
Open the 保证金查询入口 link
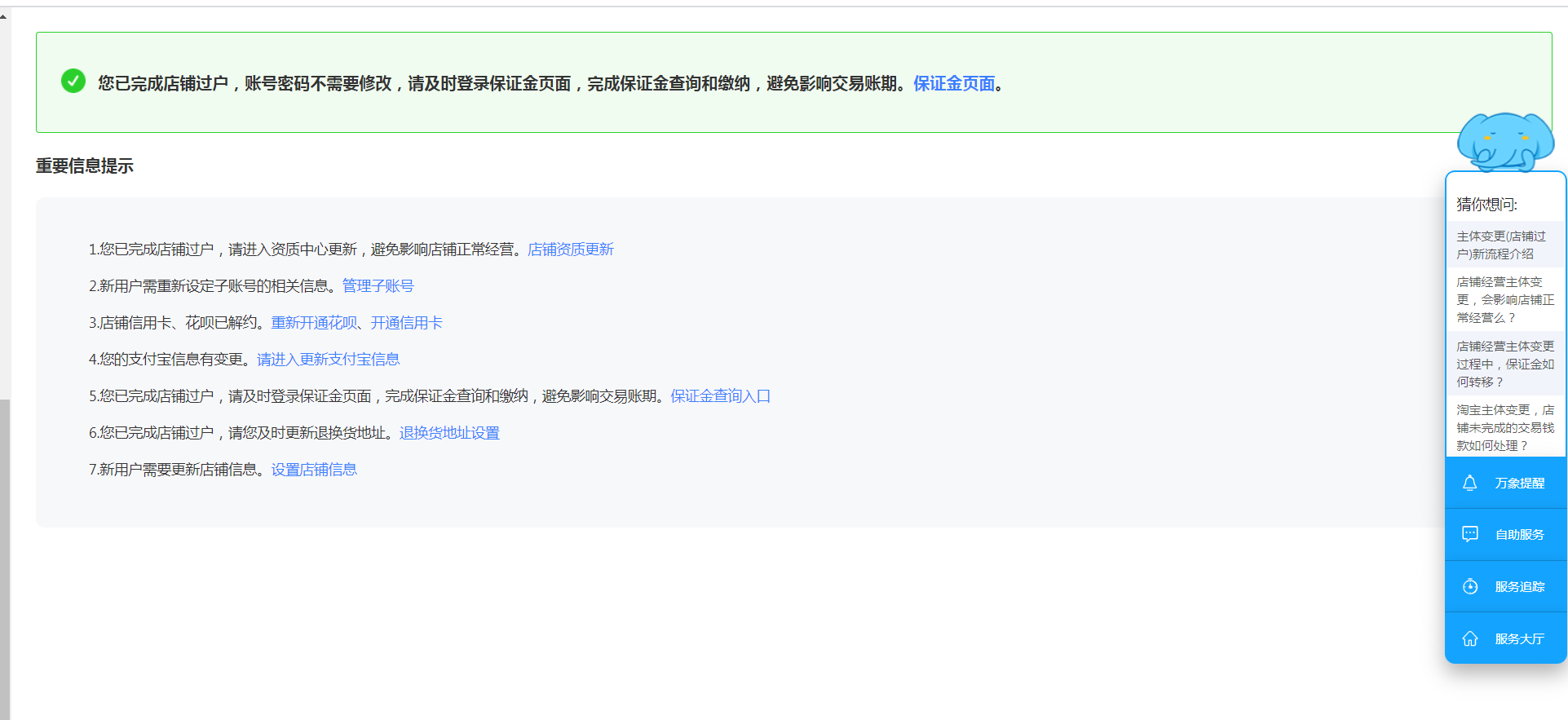[x=720, y=396]
